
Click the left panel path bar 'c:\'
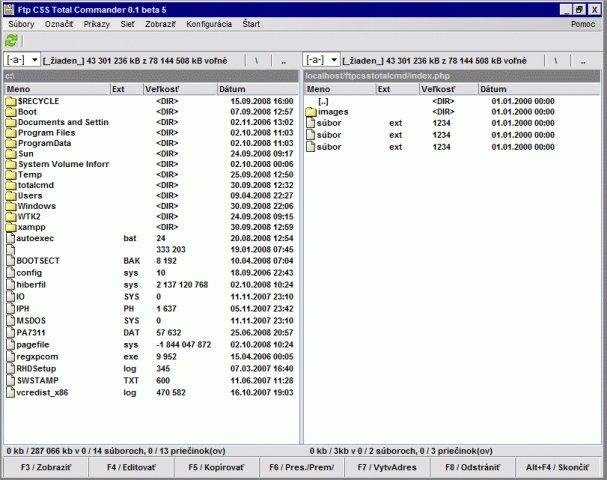(151, 76)
